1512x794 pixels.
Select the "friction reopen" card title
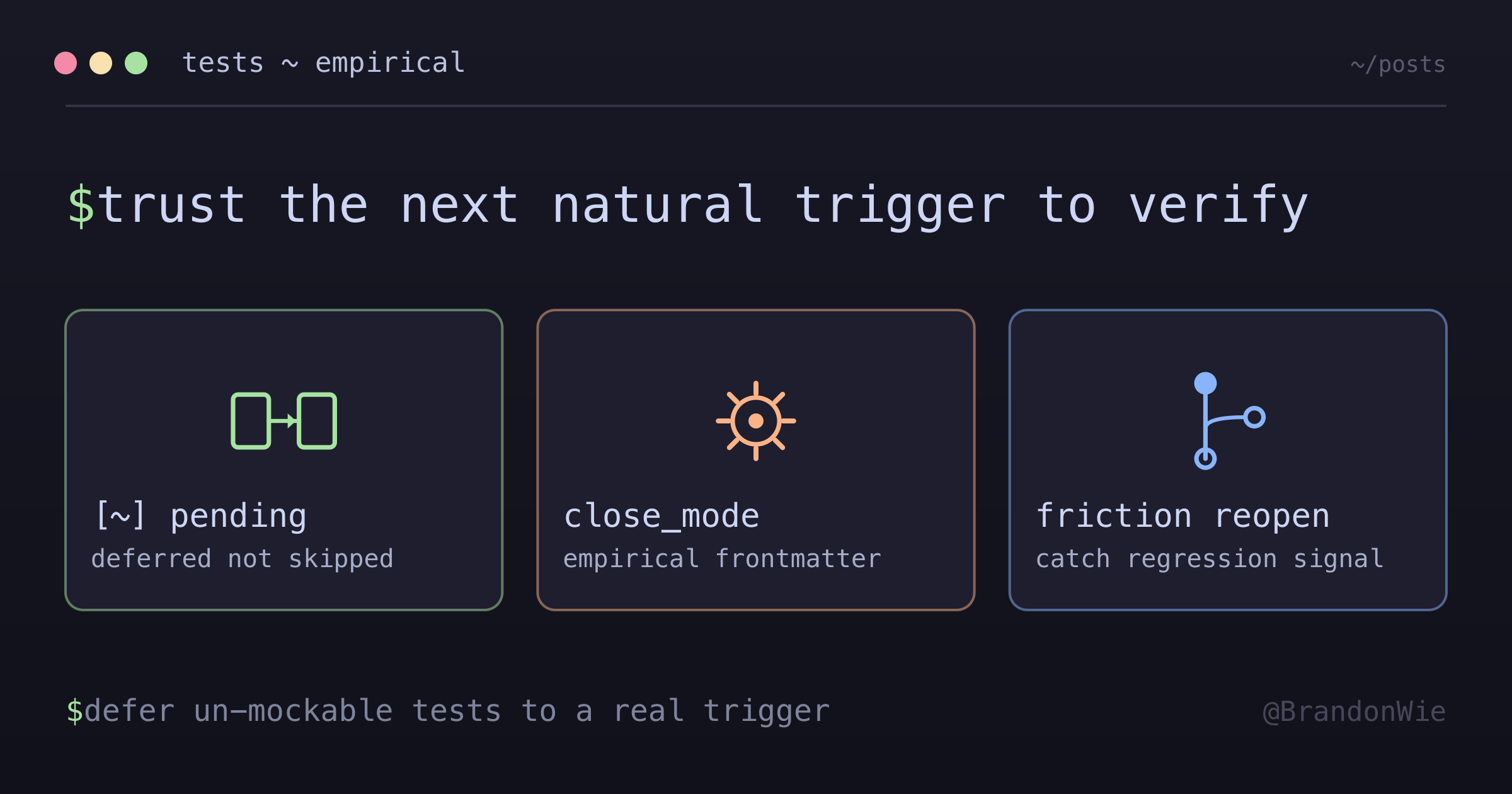(1183, 515)
